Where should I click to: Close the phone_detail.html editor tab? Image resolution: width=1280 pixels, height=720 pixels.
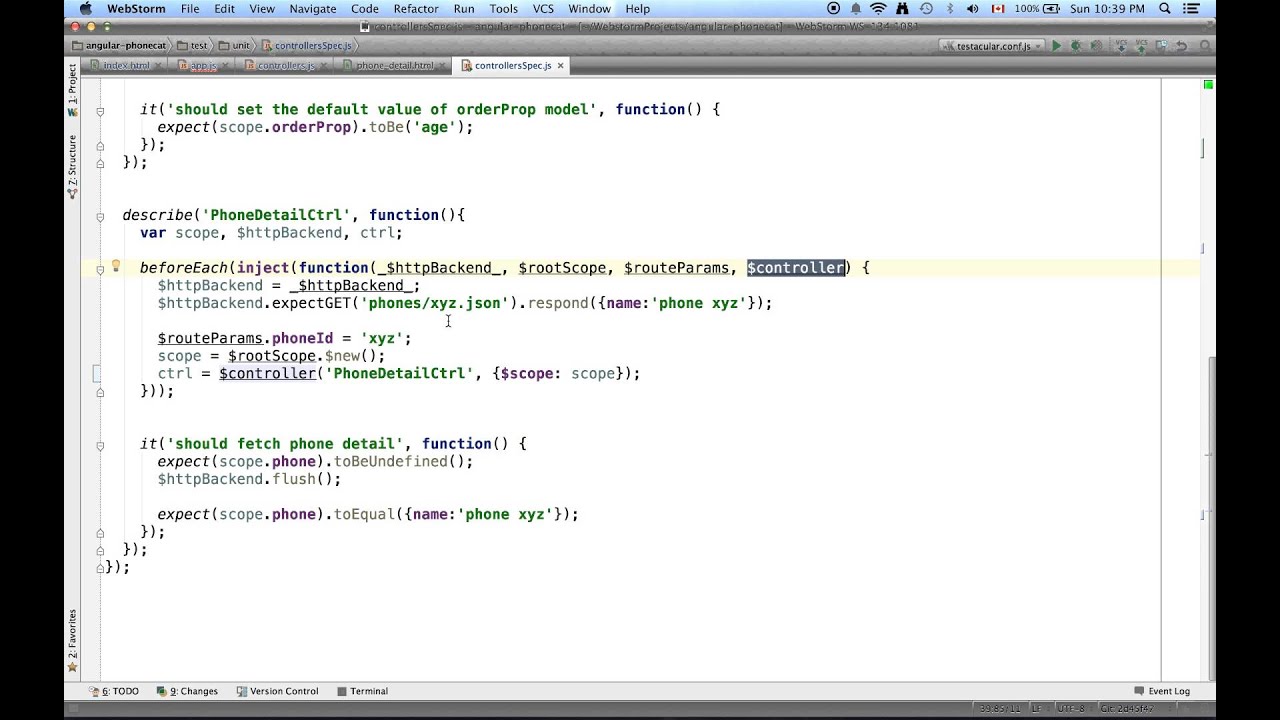click(x=442, y=66)
